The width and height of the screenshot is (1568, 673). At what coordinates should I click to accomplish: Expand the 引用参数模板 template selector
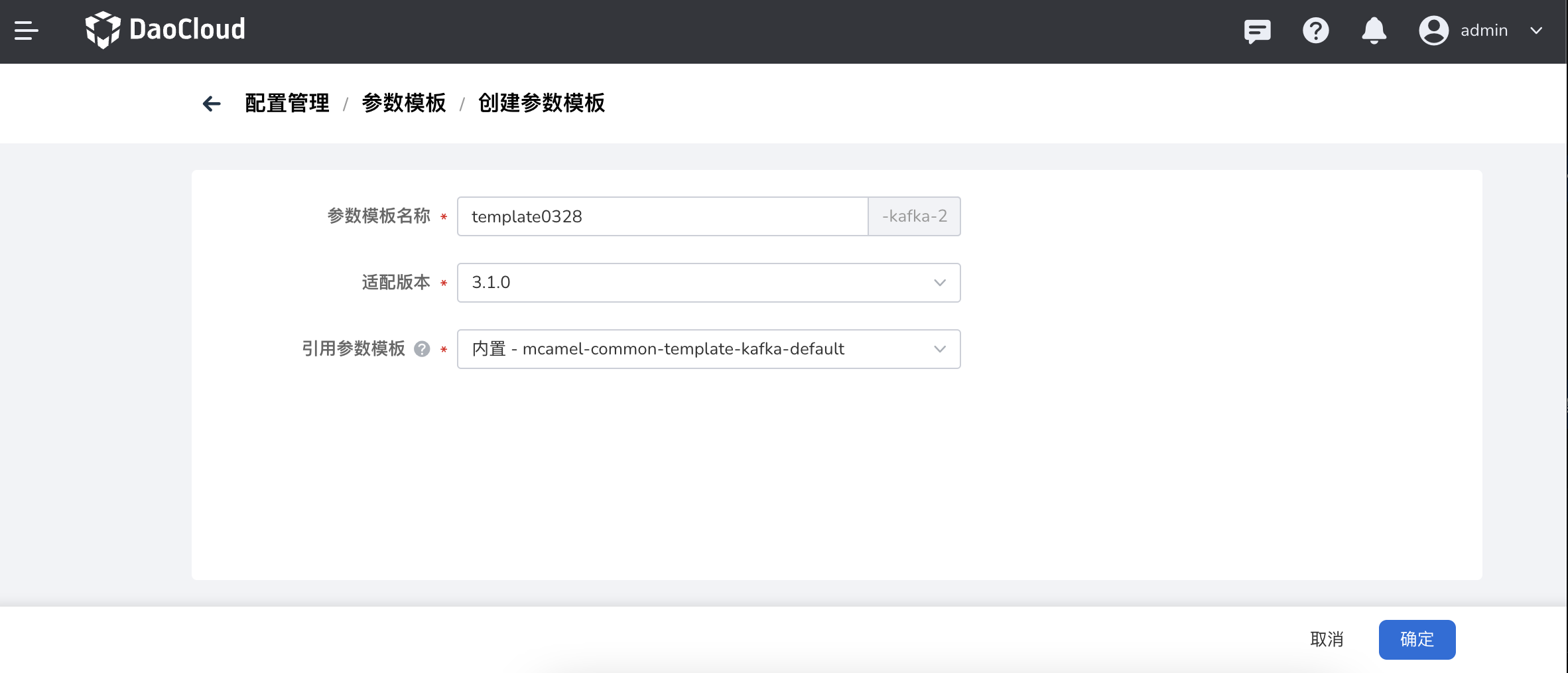click(x=708, y=349)
